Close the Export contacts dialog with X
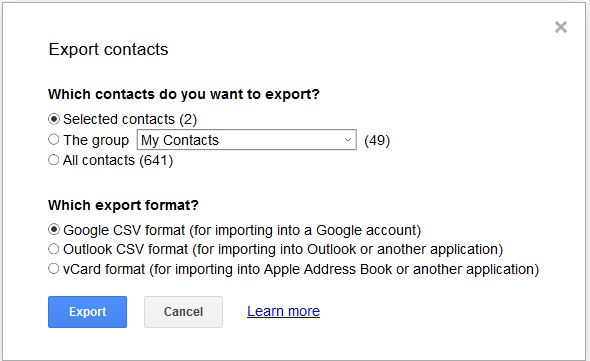 561,27
